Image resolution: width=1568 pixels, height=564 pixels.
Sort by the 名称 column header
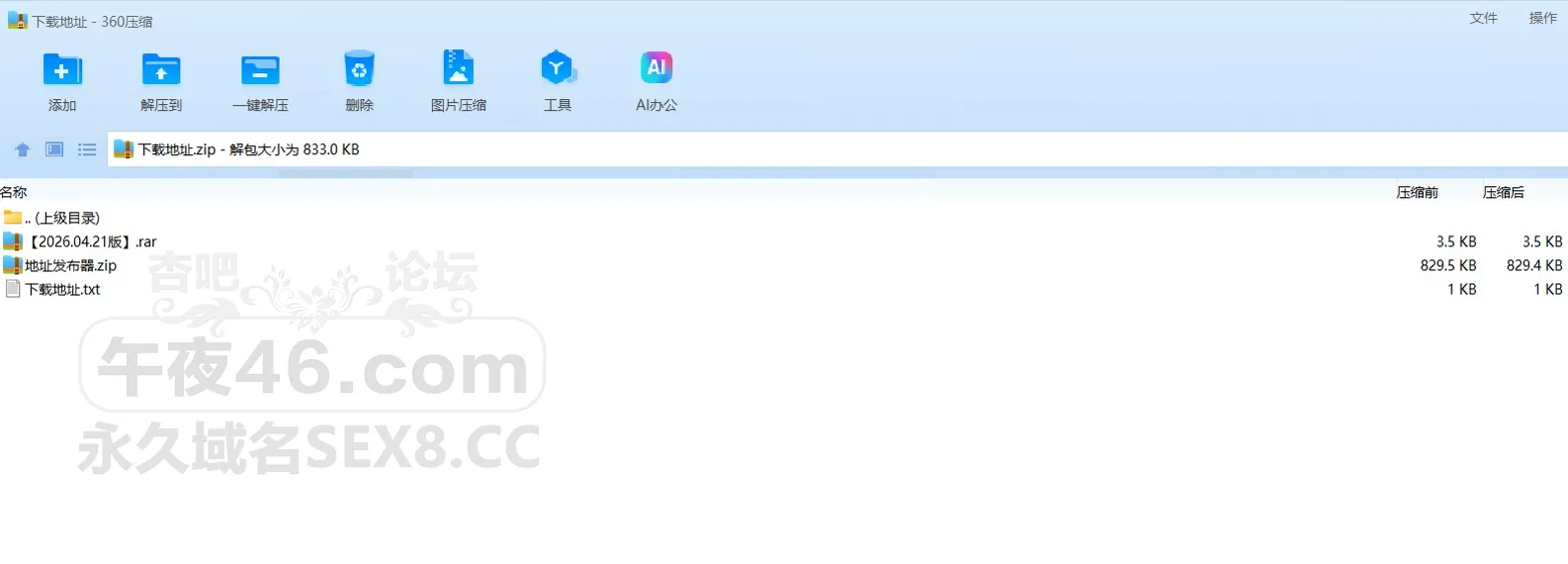[14, 192]
